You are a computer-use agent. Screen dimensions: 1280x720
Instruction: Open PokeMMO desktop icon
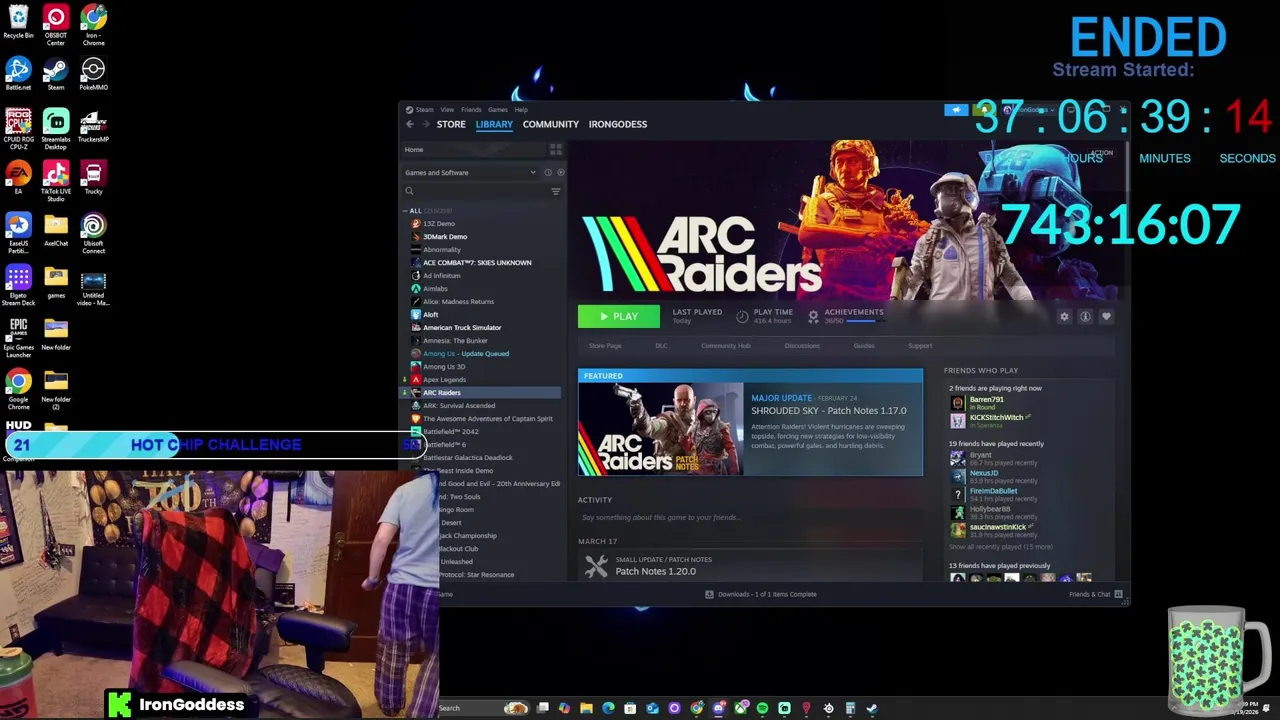coord(93,74)
